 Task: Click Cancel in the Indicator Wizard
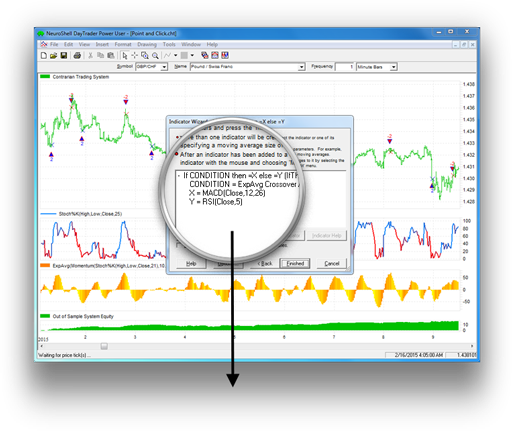click(x=332, y=263)
